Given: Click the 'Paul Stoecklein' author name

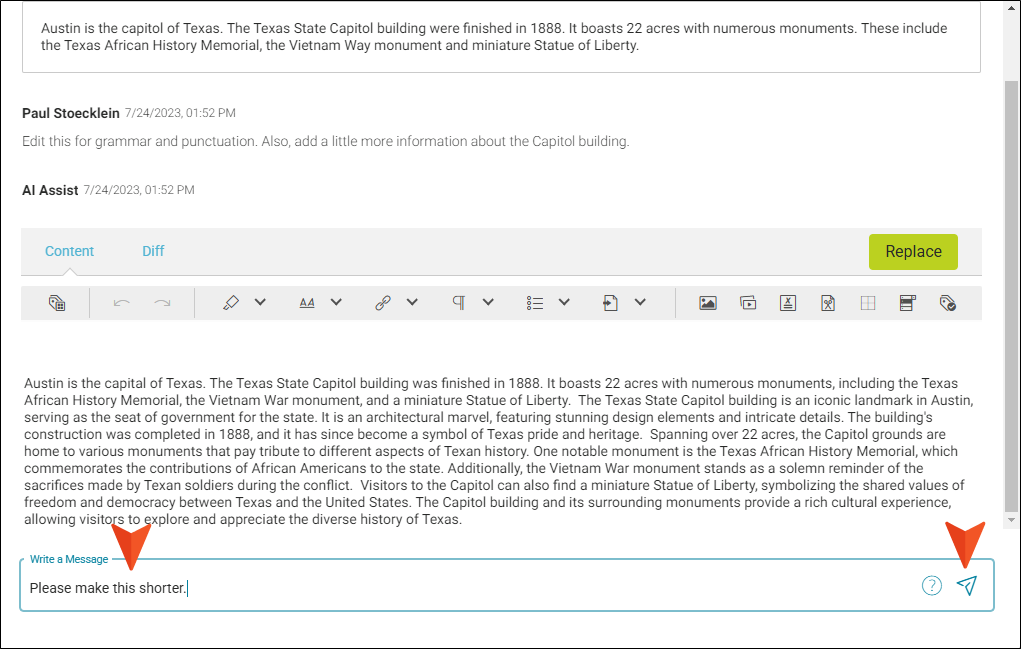Looking at the screenshot, I should pyautogui.click(x=71, y=113).
